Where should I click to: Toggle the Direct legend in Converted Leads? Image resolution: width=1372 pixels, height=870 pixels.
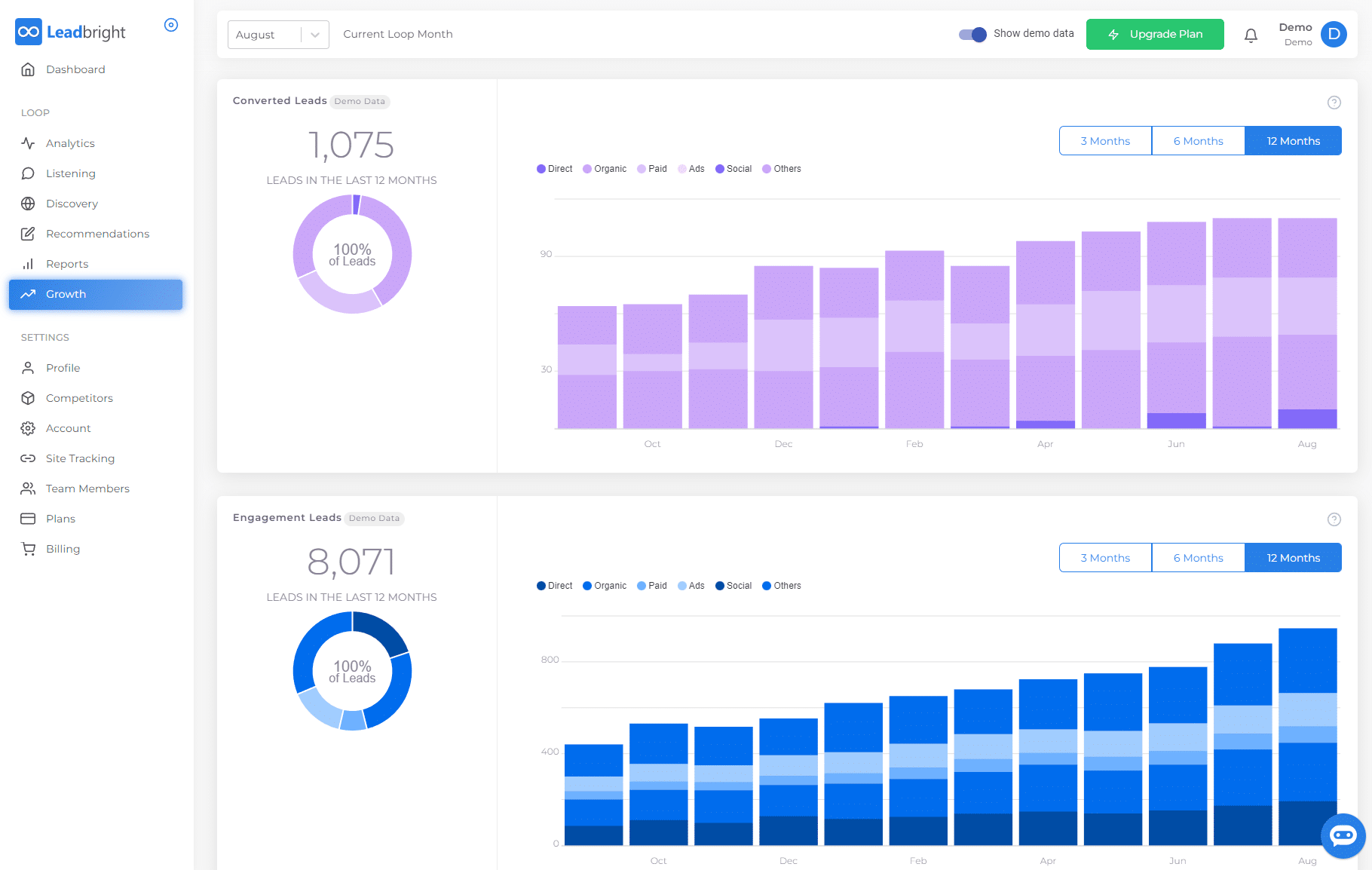(554, 168)
